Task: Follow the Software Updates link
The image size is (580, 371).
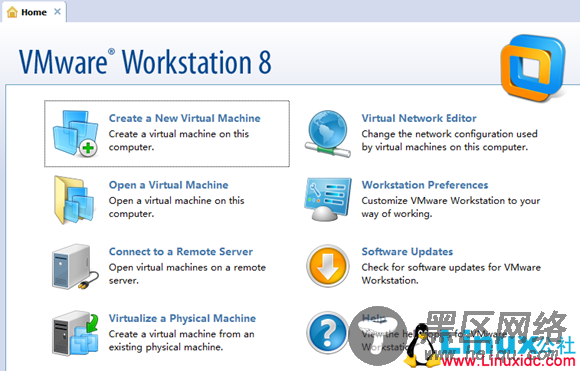Action: pos(407,252)
